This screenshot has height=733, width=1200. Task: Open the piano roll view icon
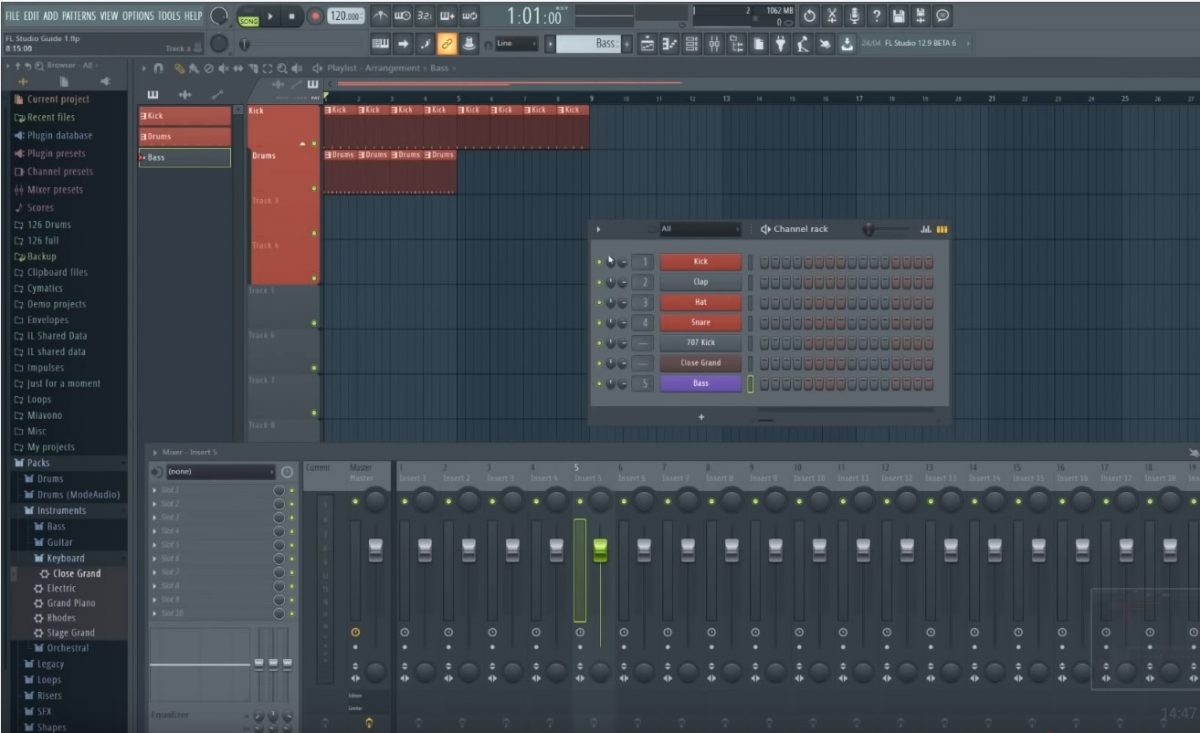670,43
